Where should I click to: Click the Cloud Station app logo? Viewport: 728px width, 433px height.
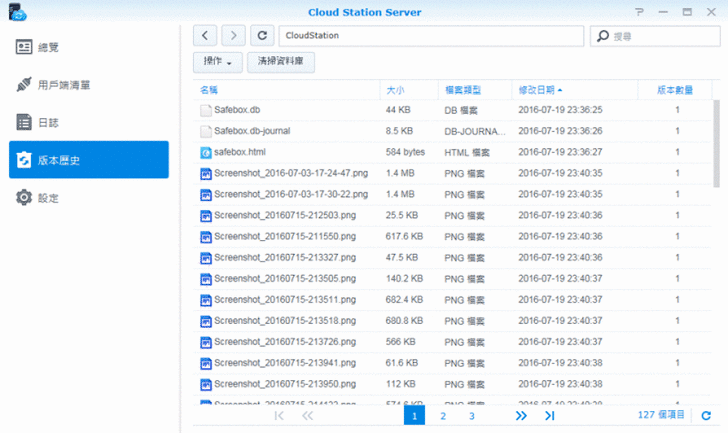16,12
